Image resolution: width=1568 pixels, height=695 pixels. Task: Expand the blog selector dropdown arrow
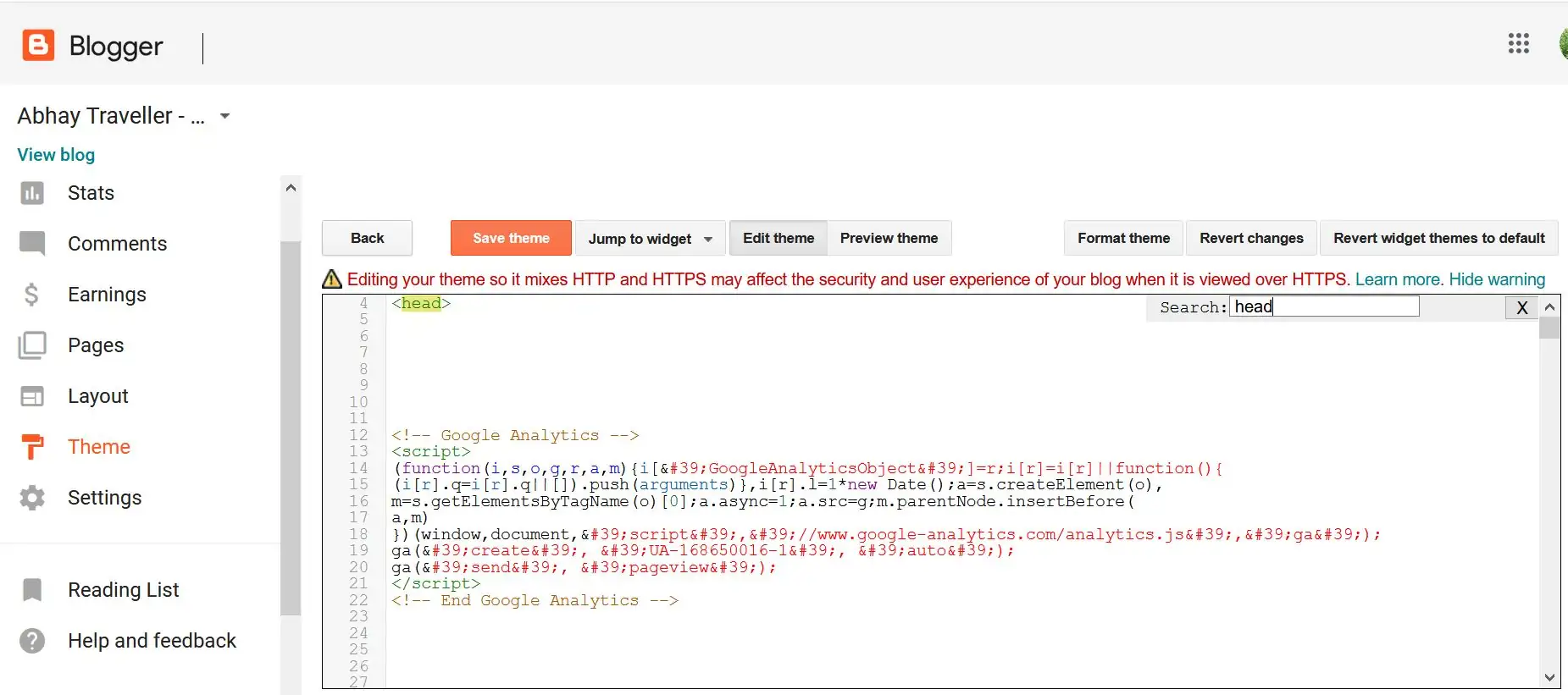click(x=224, y=116)
